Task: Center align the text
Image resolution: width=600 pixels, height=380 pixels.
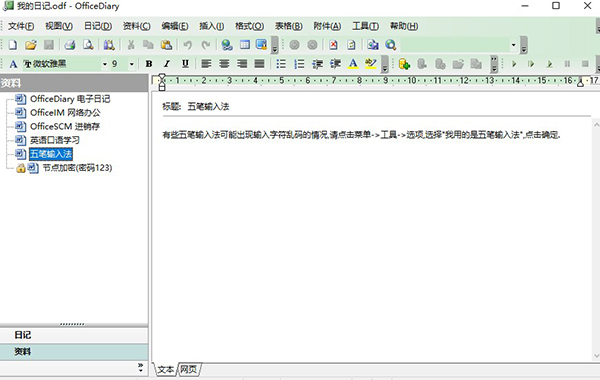Action: [224, 64]
